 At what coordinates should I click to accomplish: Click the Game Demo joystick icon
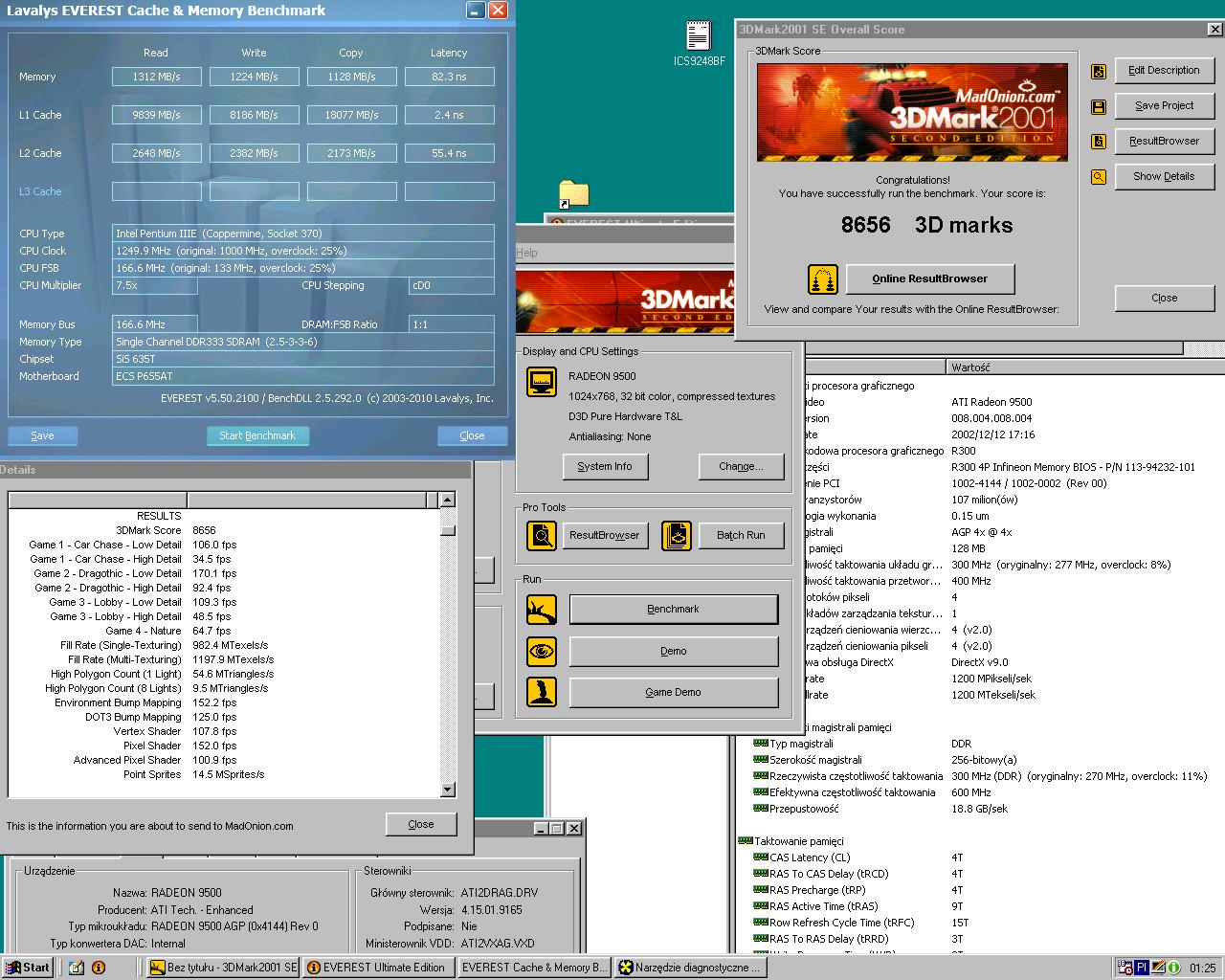pos(542,693)
